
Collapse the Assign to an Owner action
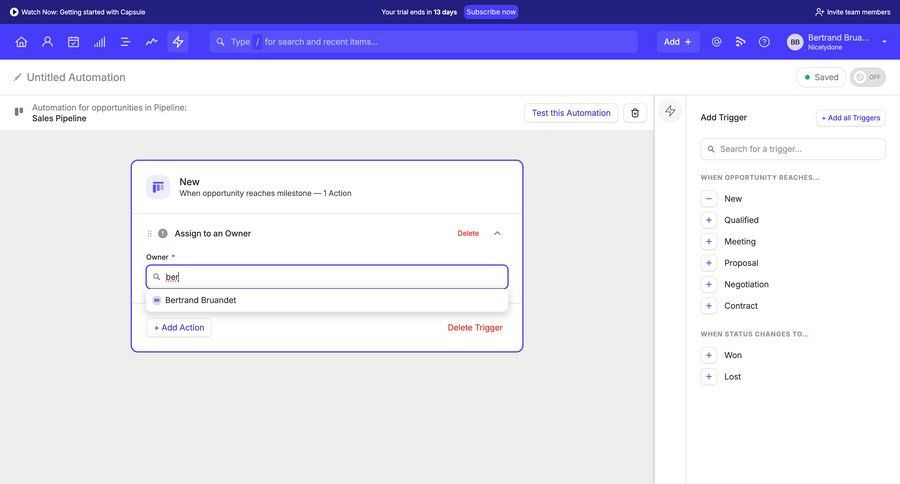pos(497,233)
